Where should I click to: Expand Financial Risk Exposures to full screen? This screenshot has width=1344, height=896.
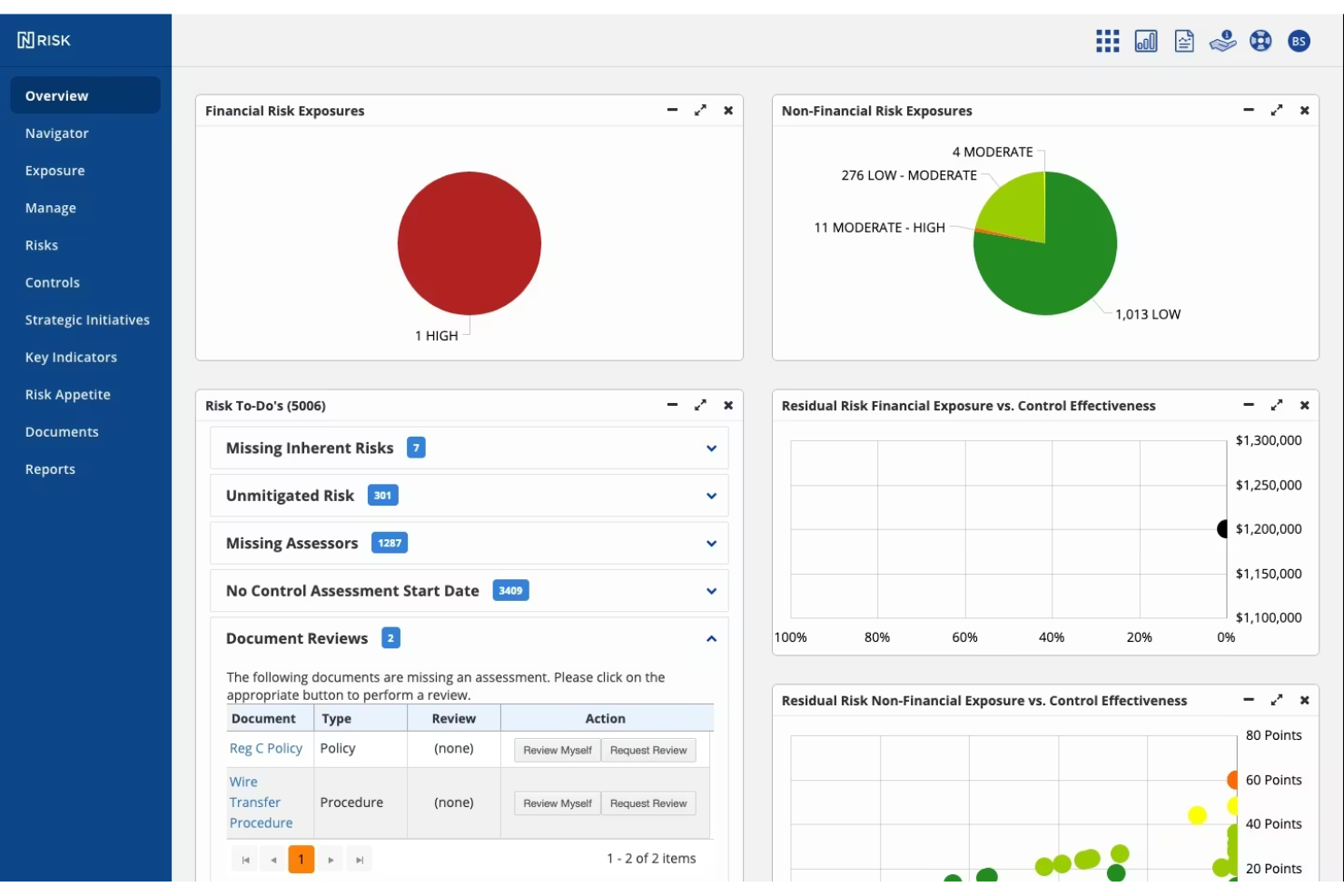click(700, 110)
